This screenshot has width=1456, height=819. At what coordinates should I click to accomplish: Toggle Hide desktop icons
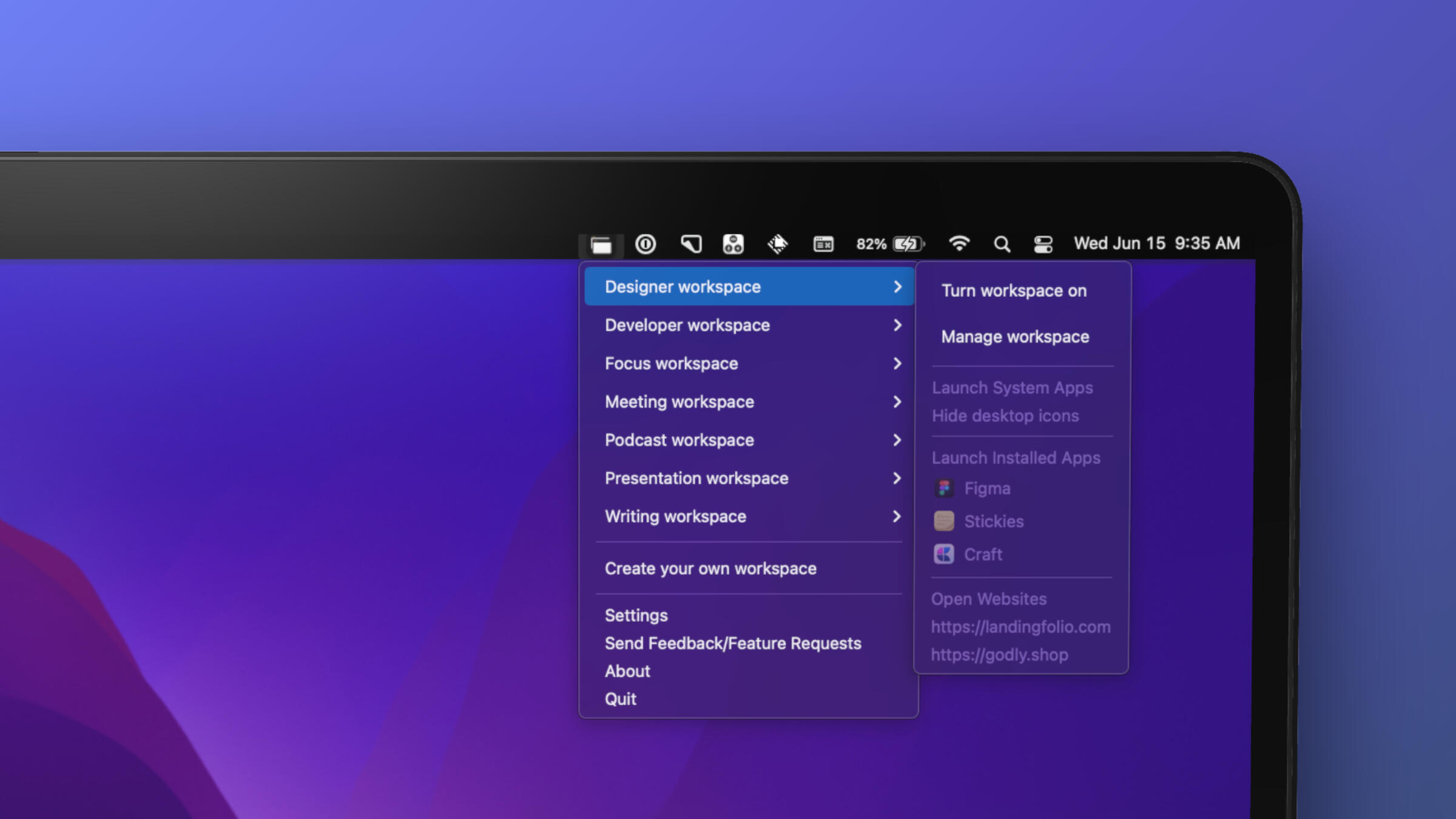tap(1005, 415)
